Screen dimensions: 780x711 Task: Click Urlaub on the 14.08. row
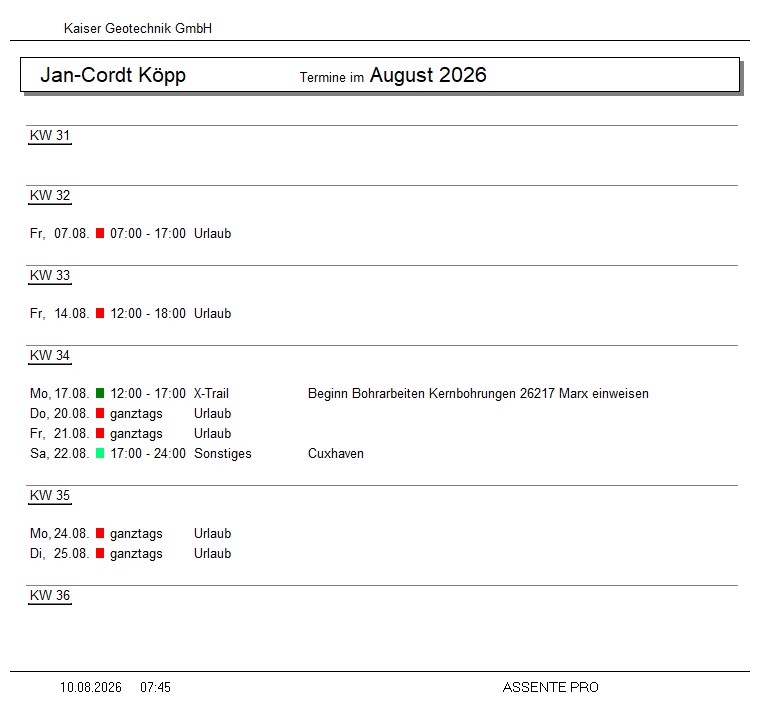click(212, 313)
